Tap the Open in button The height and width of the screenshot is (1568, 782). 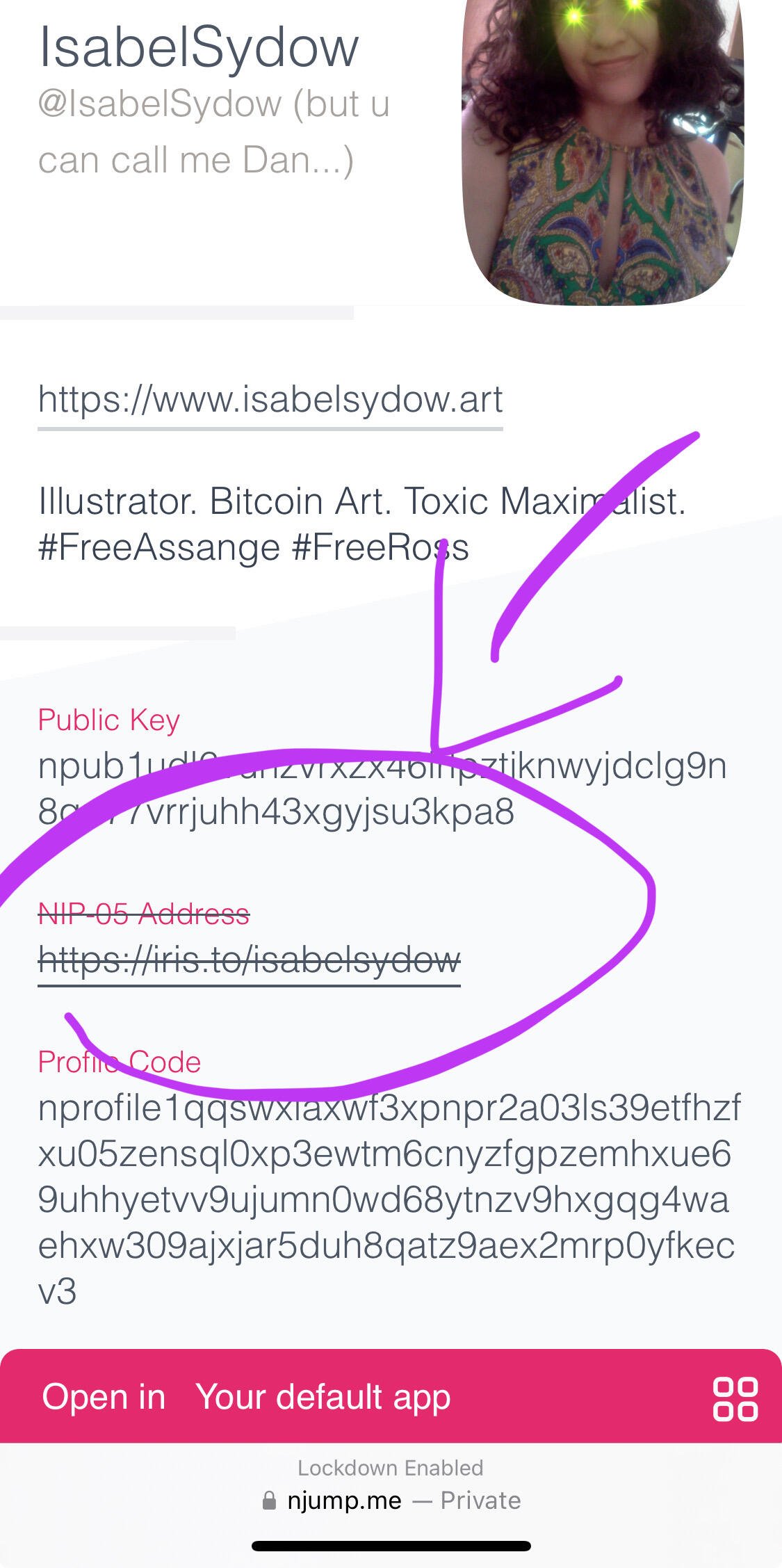point(104,1396)
